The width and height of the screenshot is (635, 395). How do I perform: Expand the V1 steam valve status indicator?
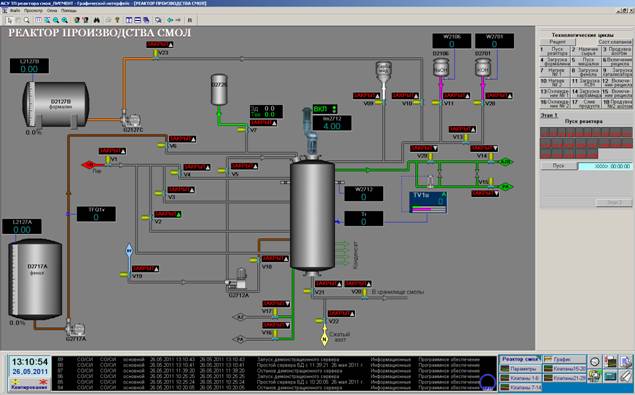click(x=113, y=151)
